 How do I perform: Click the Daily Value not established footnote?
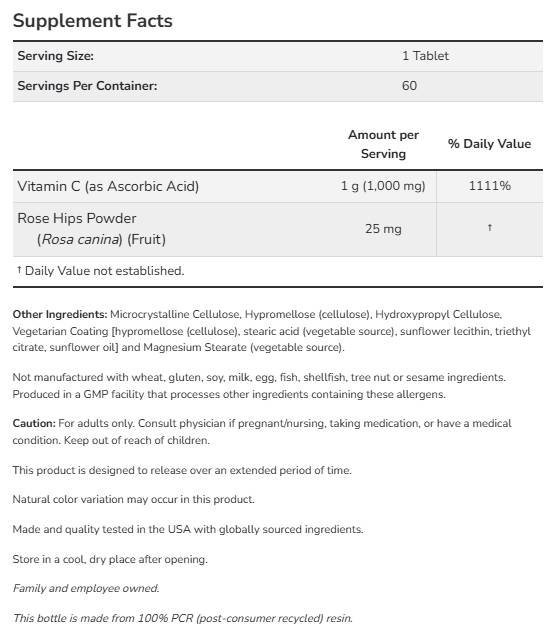coord(101,271)
